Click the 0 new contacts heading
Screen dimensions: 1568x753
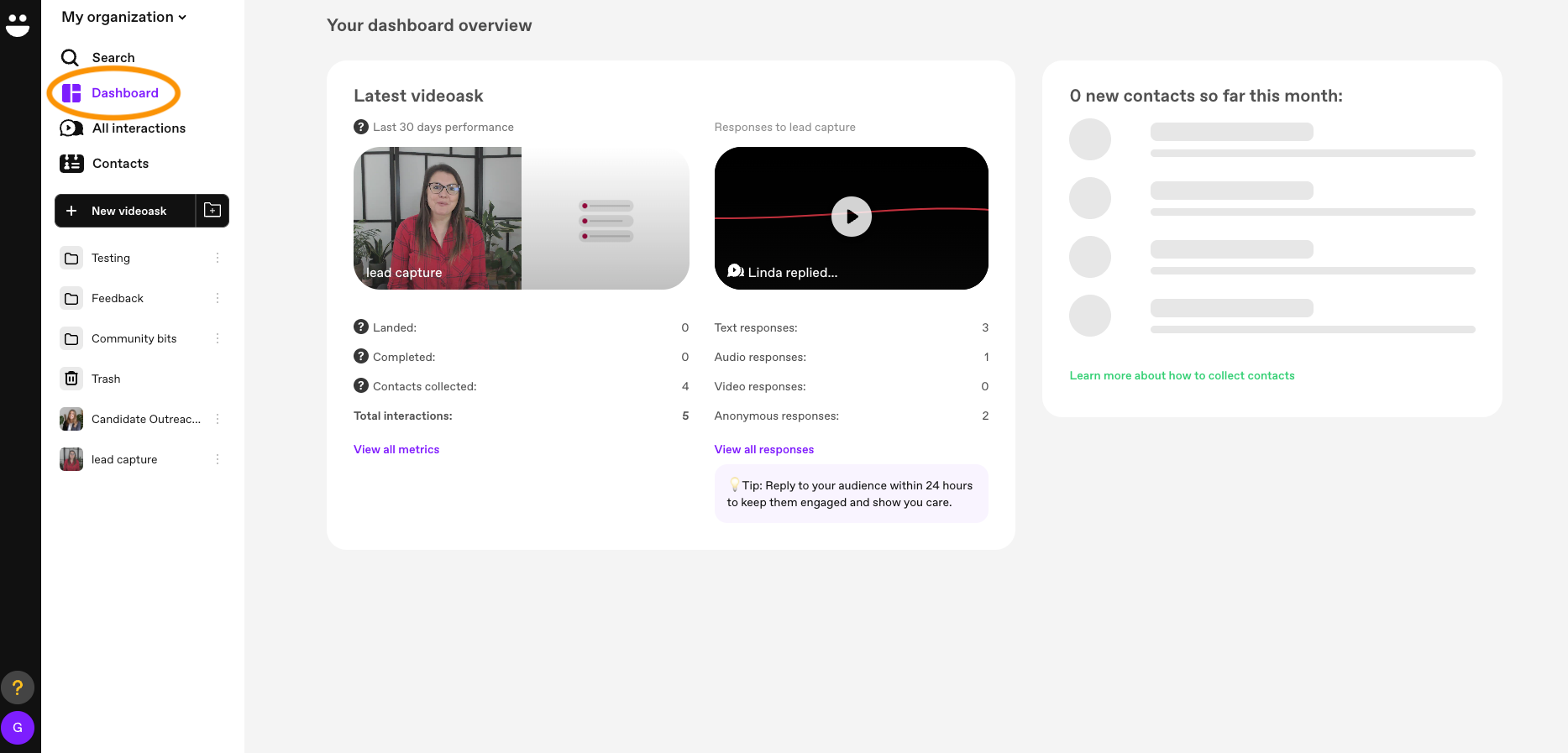1206,97
